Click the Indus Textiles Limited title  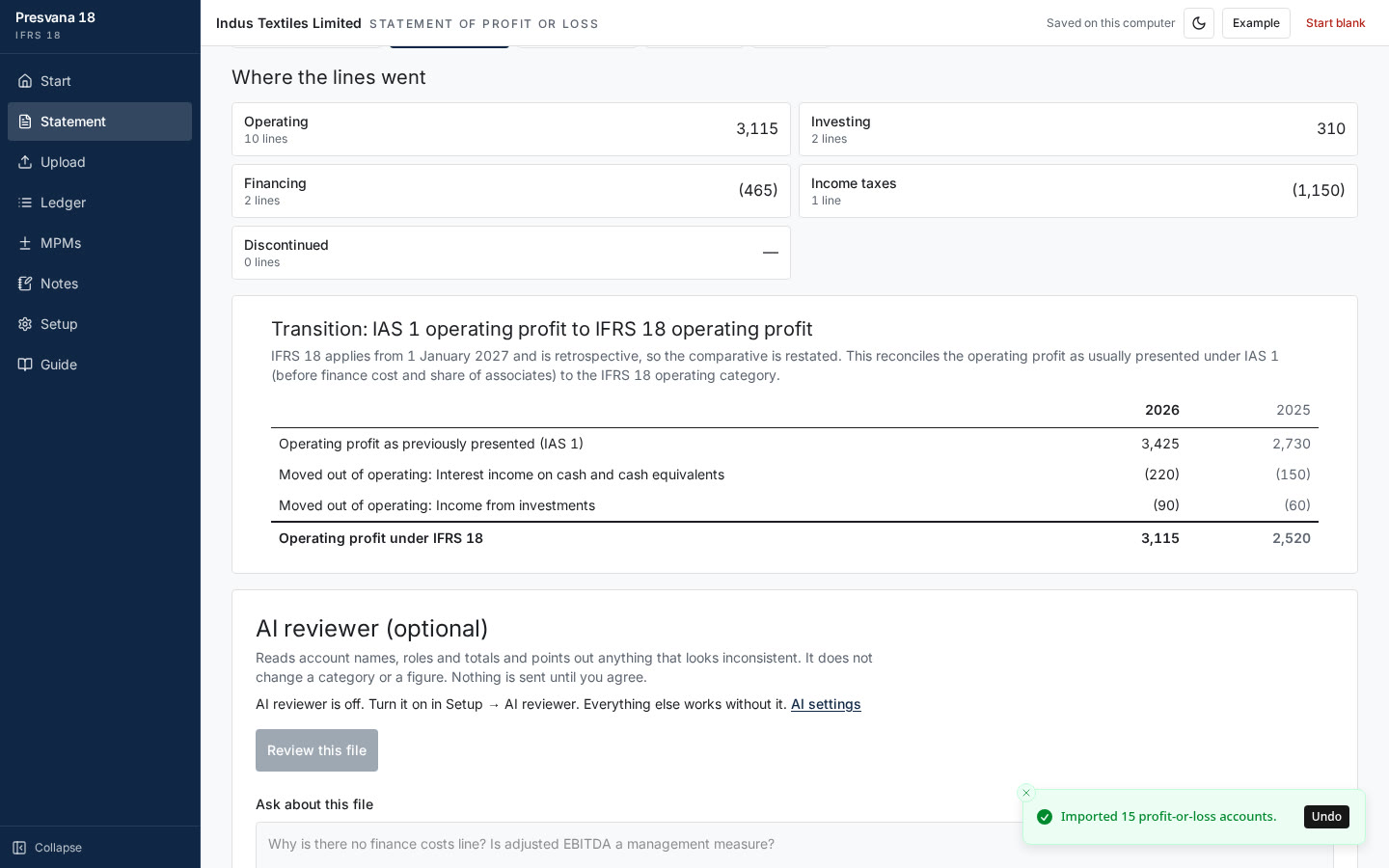288,23
